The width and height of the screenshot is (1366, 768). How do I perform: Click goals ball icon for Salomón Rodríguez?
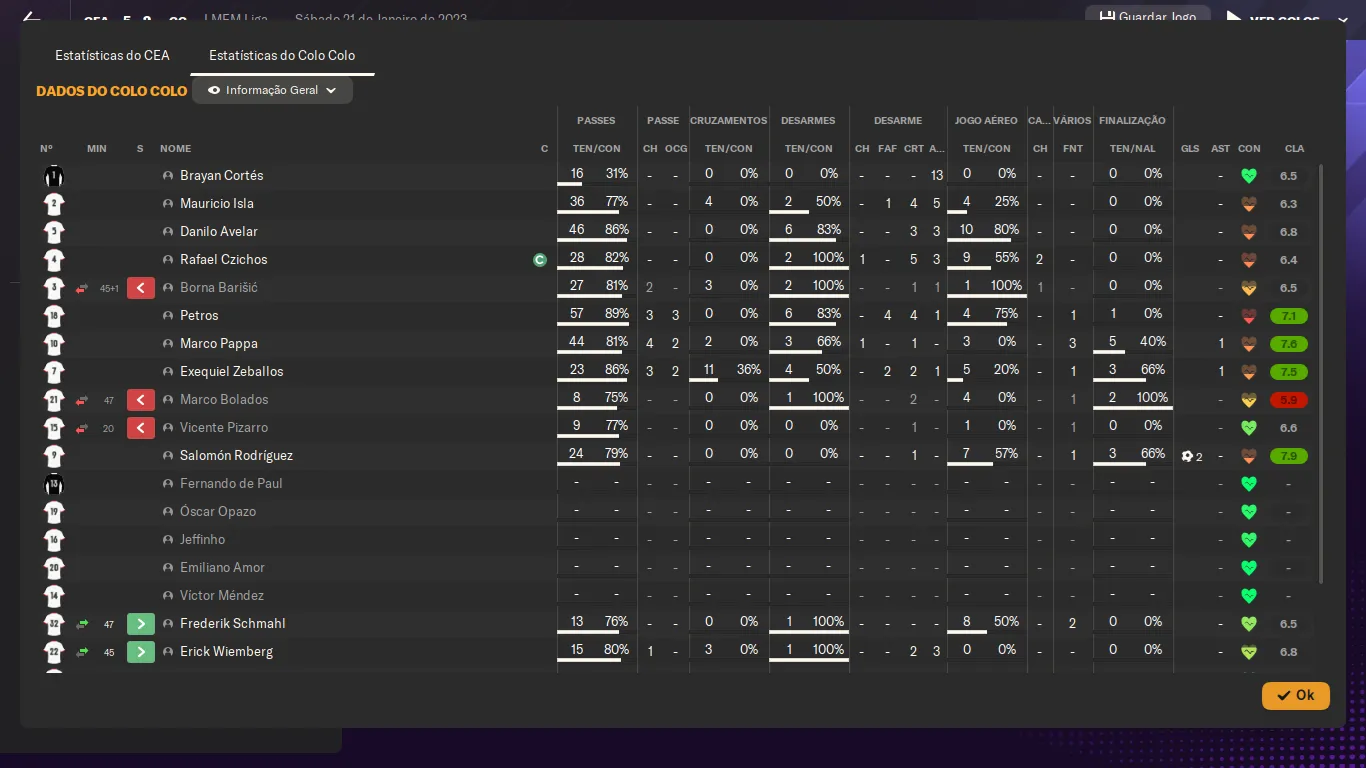pyautogui.click(x=1187, y=456)
